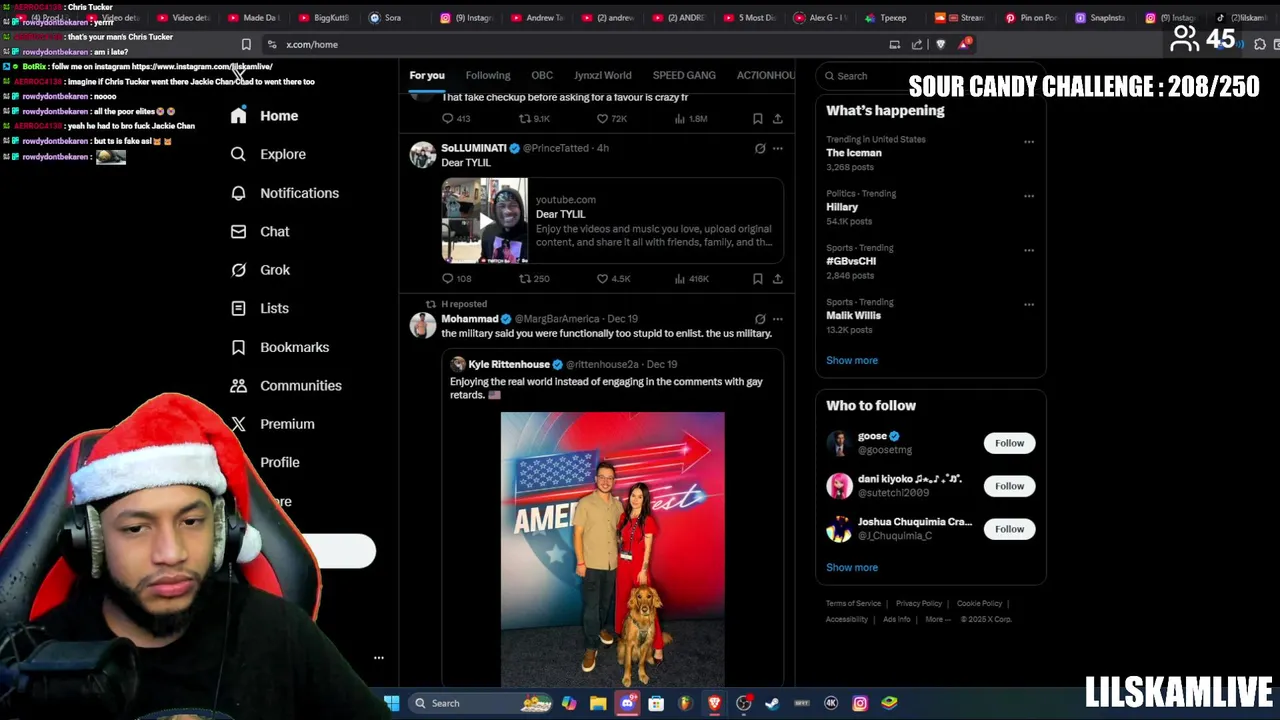Open Lists in the sidebar
This screenshot has width=1280, height=720.
[259, 308]
